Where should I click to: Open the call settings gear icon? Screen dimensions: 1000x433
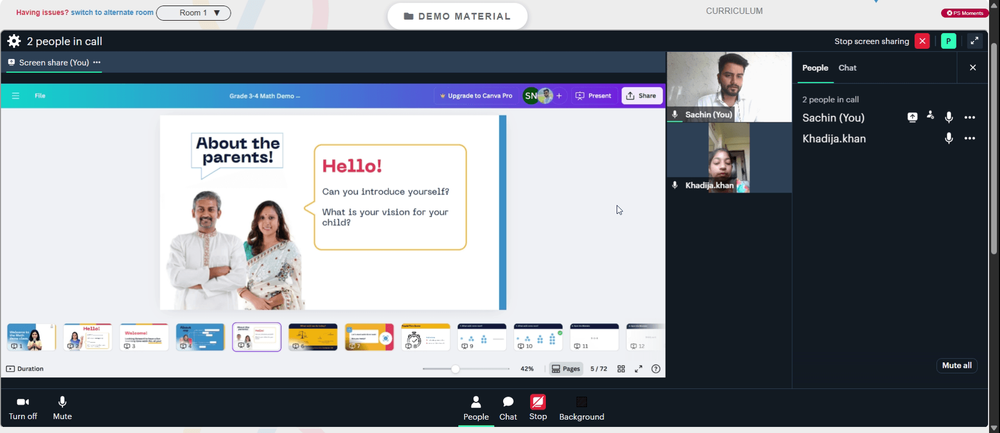(14, 41)
